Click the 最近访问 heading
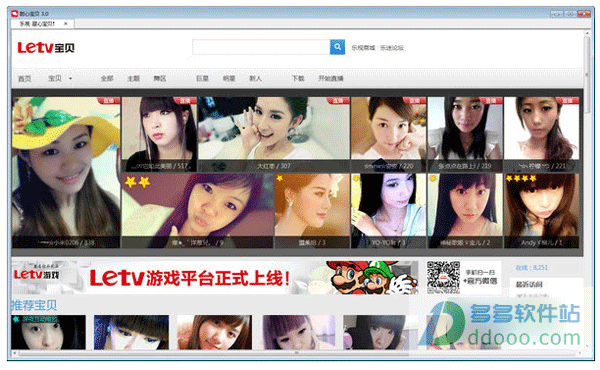Viewport: 600px width, 370px height. [529, 284]
